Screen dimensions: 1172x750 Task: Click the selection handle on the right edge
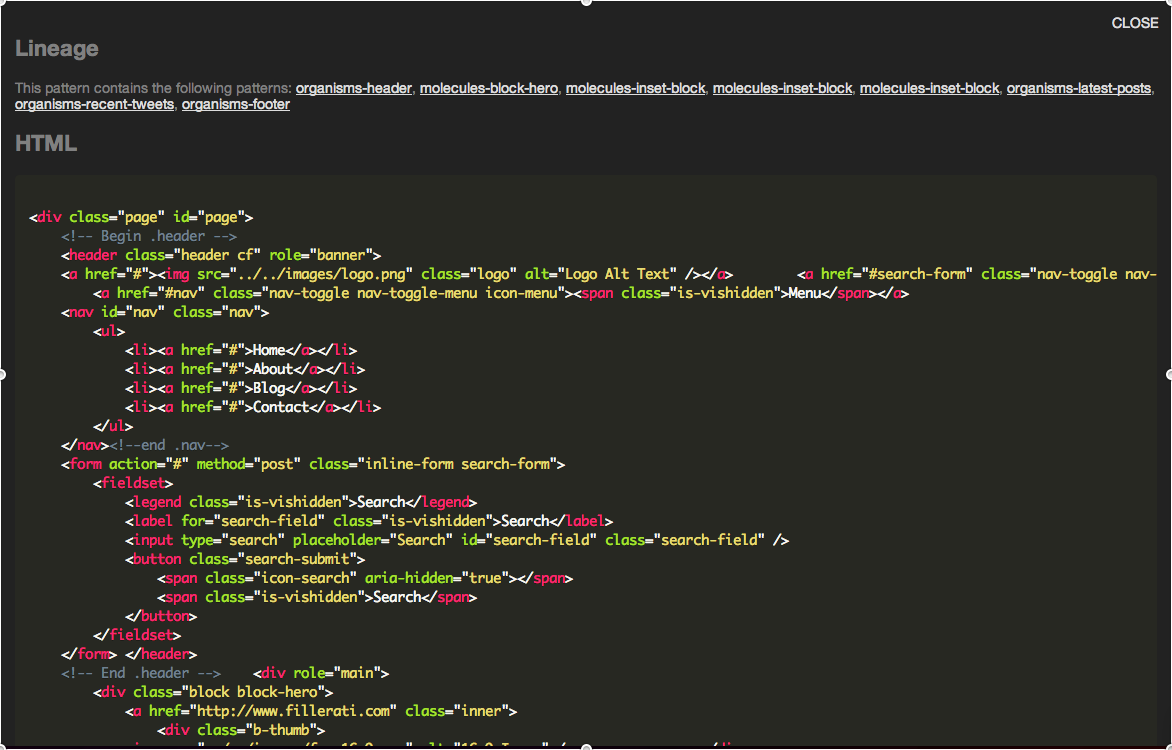(1169, 374)
